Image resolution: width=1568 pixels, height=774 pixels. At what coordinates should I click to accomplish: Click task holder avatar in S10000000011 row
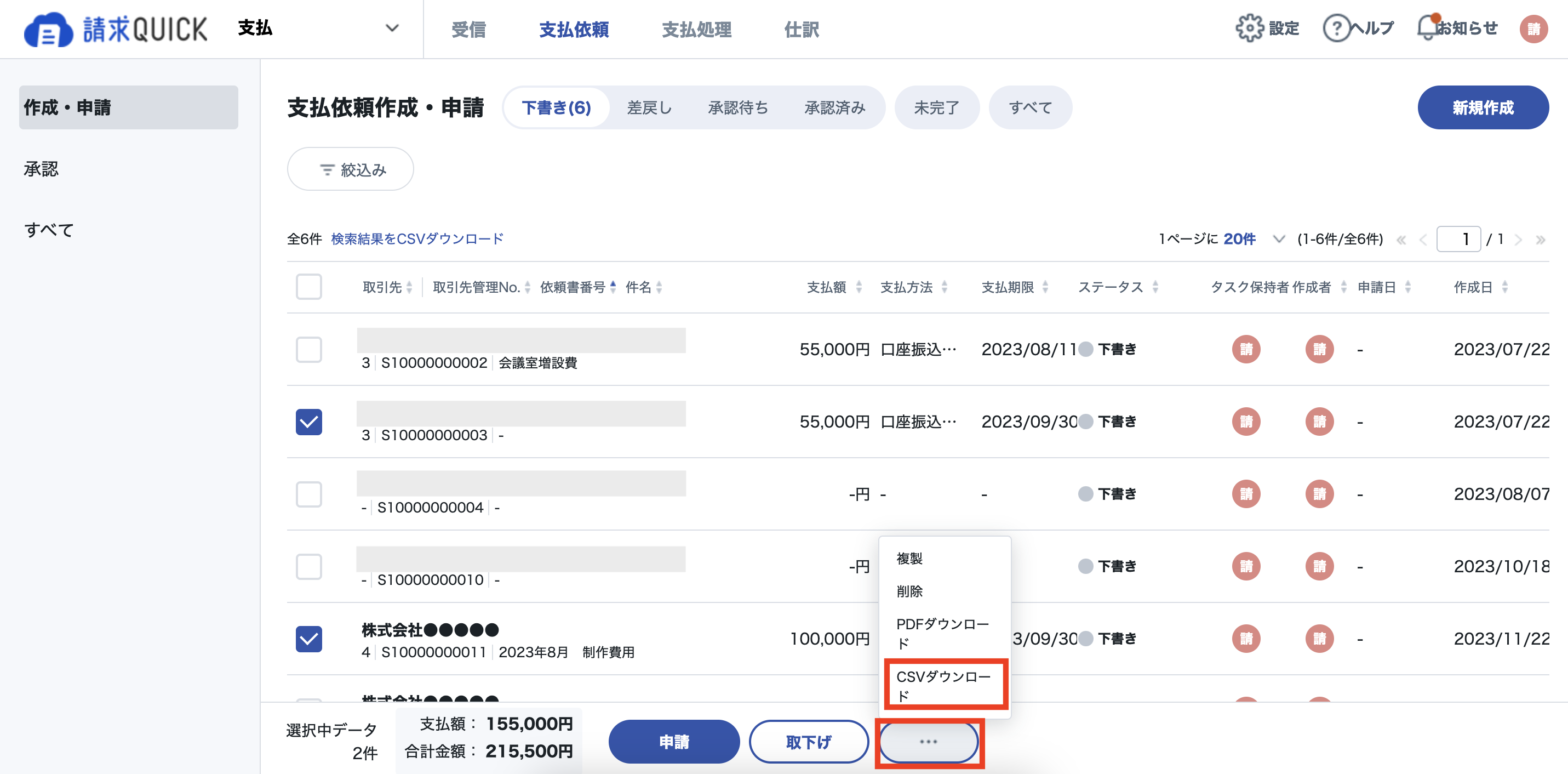click(1246, 638)
